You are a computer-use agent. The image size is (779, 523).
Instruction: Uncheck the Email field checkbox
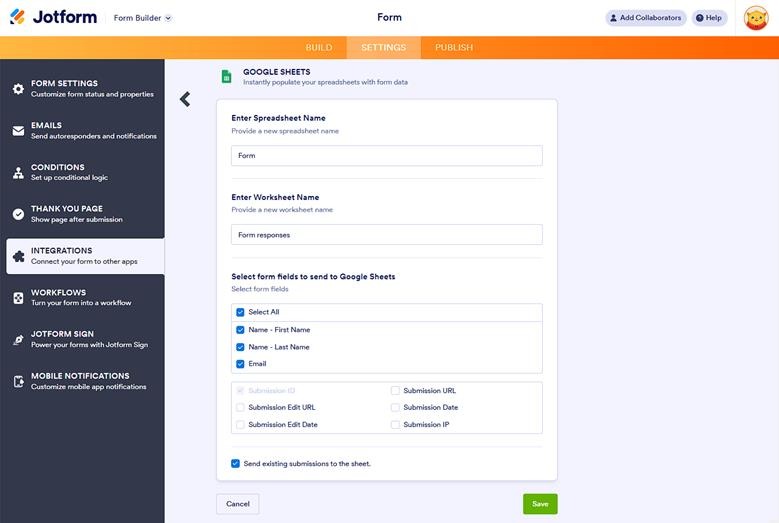pos(240,364)
